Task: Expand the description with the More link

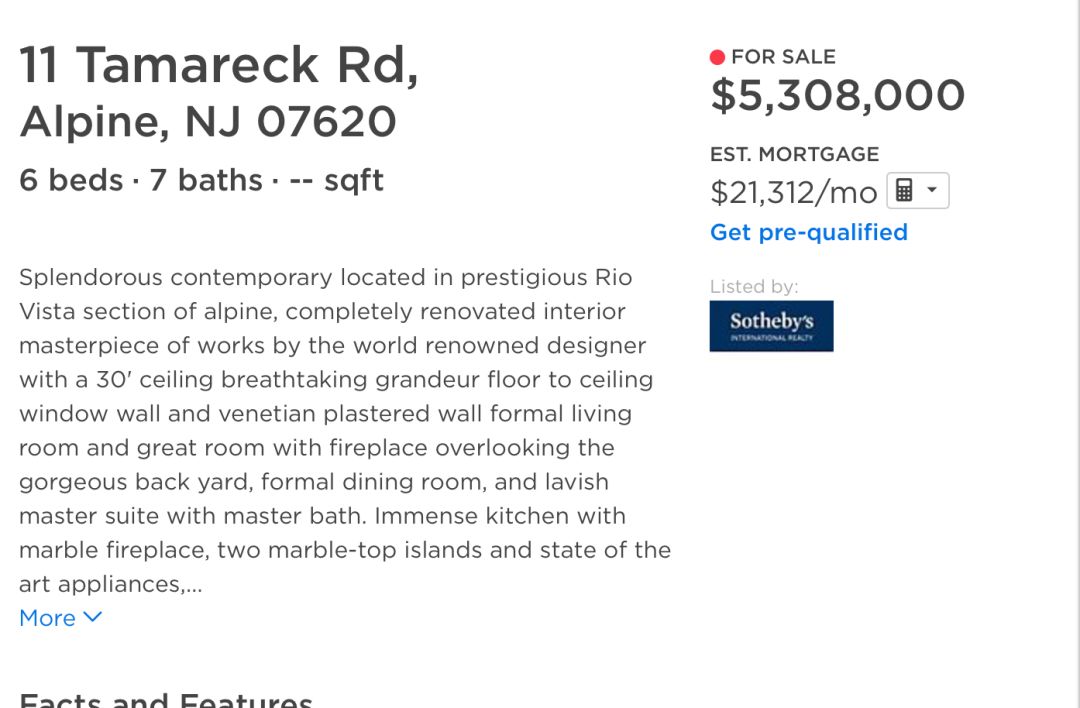Action: (48, 618)
